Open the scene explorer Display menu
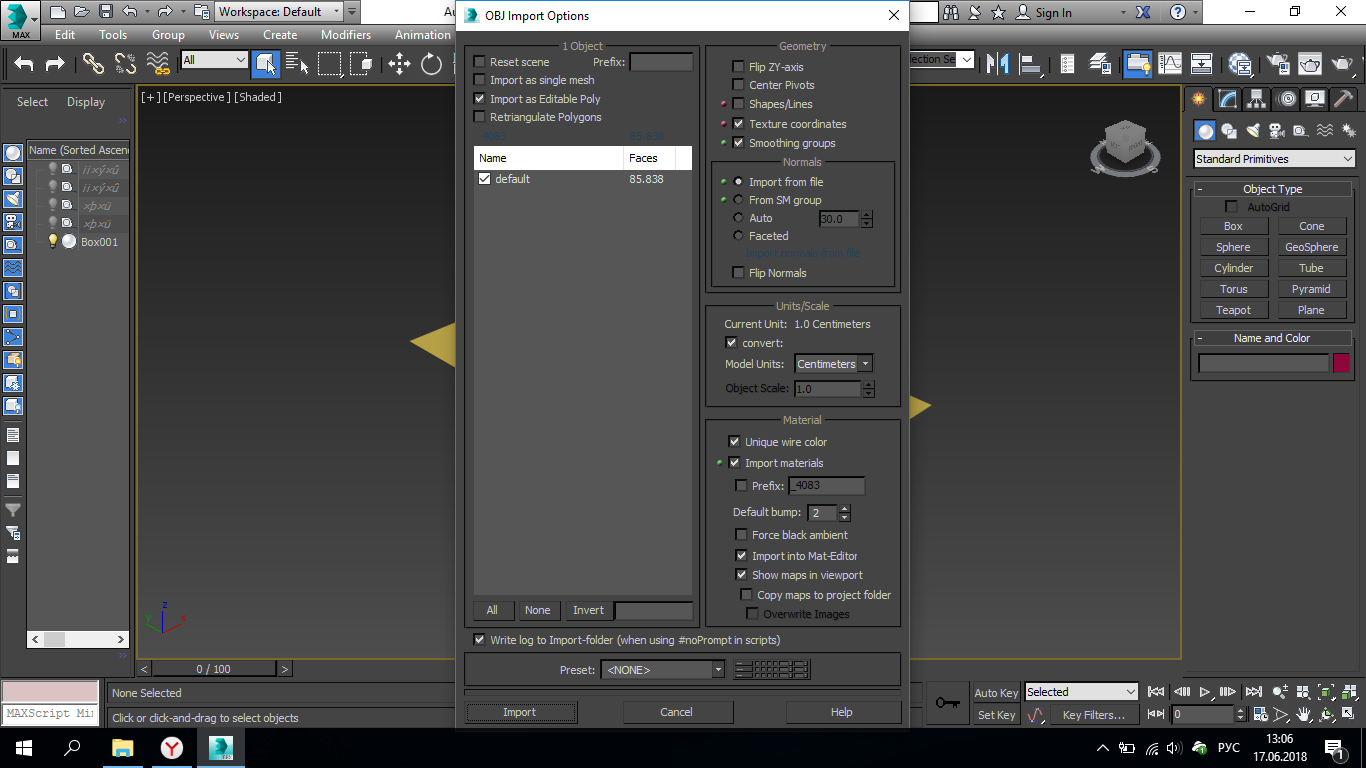The image size is (1366, 768). [86, 102]
